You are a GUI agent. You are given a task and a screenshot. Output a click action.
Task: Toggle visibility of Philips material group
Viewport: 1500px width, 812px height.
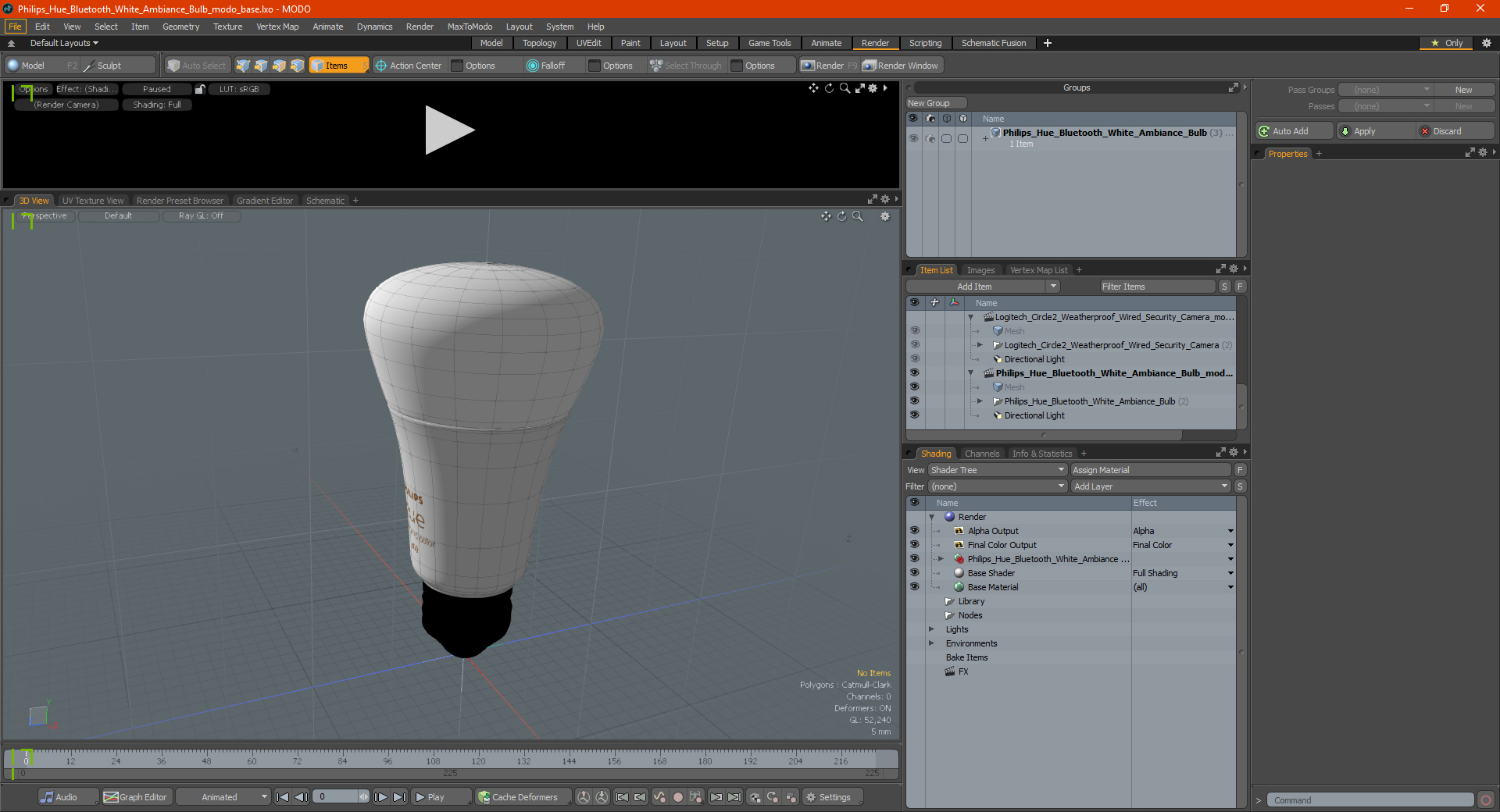[914, 559]
